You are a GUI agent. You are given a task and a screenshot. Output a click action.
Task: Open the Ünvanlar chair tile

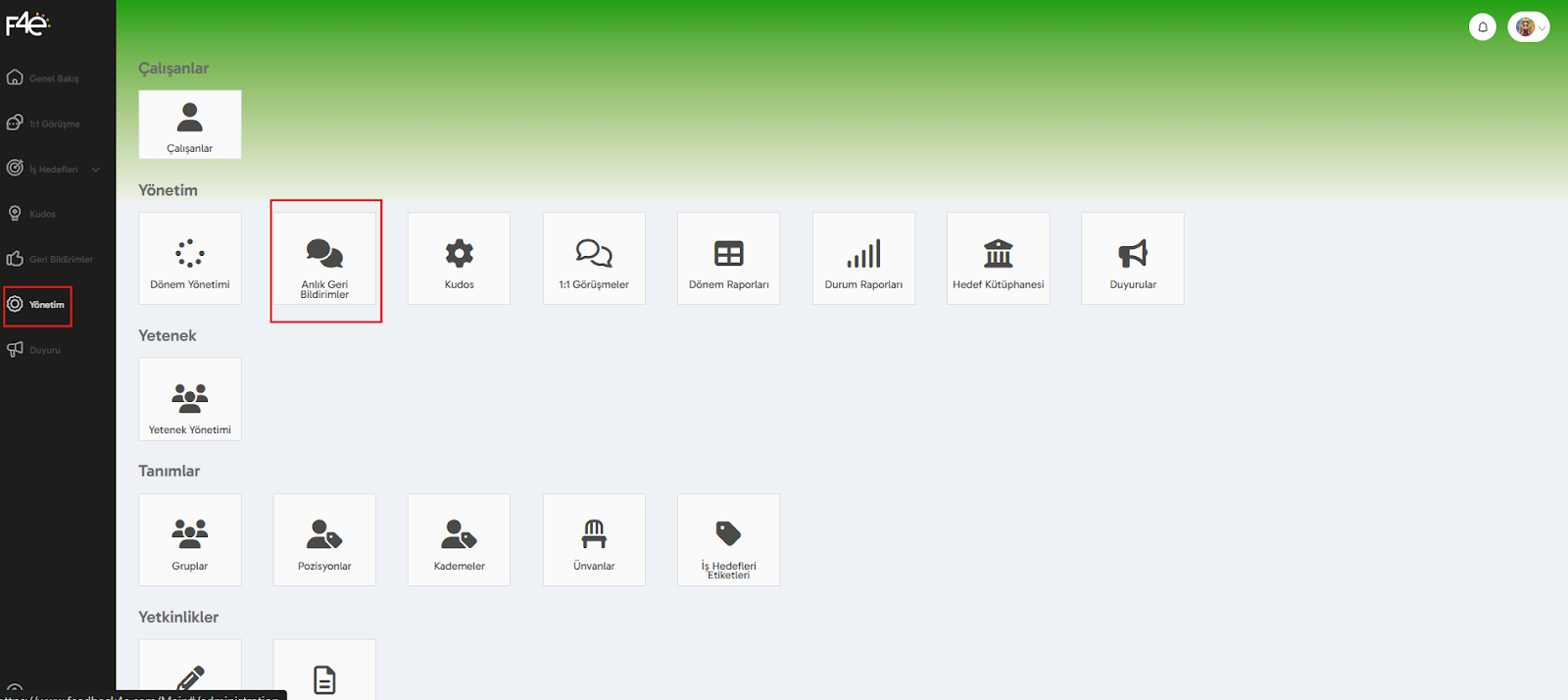(x=594, y=539)
